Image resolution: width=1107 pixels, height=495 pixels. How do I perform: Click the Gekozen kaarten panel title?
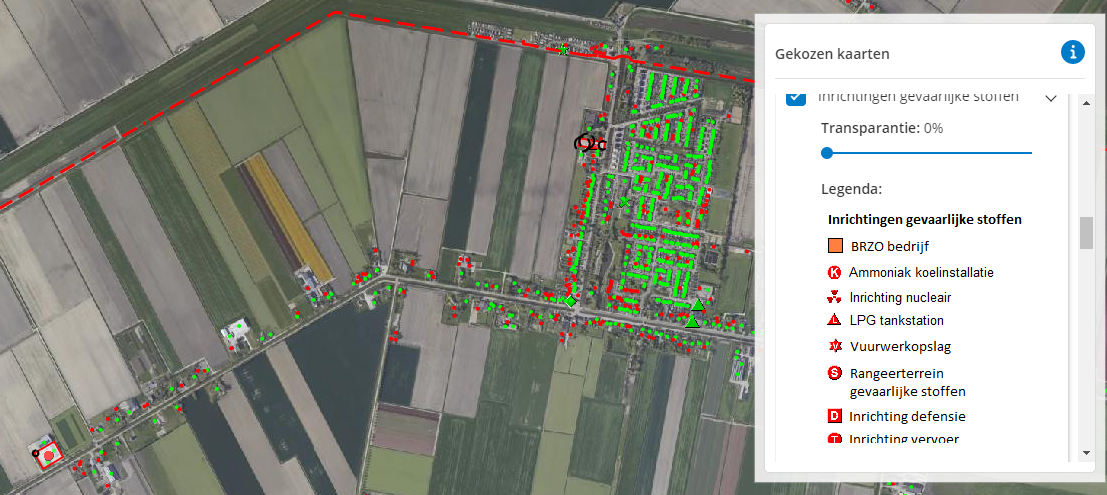pyautogui.click(x=832, y=54)
